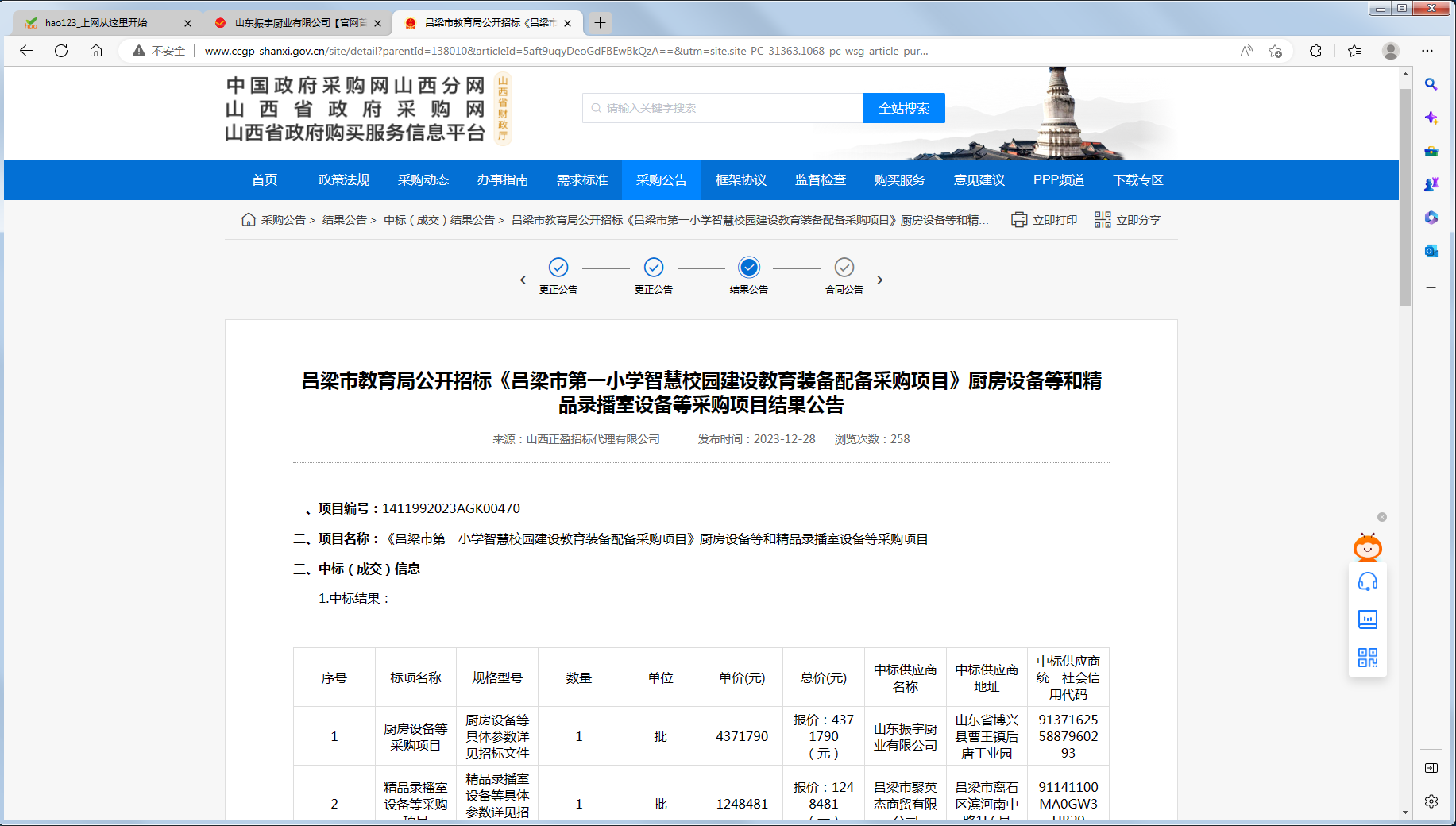The image size is (1456, 826).
Task: Go back with the browser back arrow
Action: pos(26,51)
